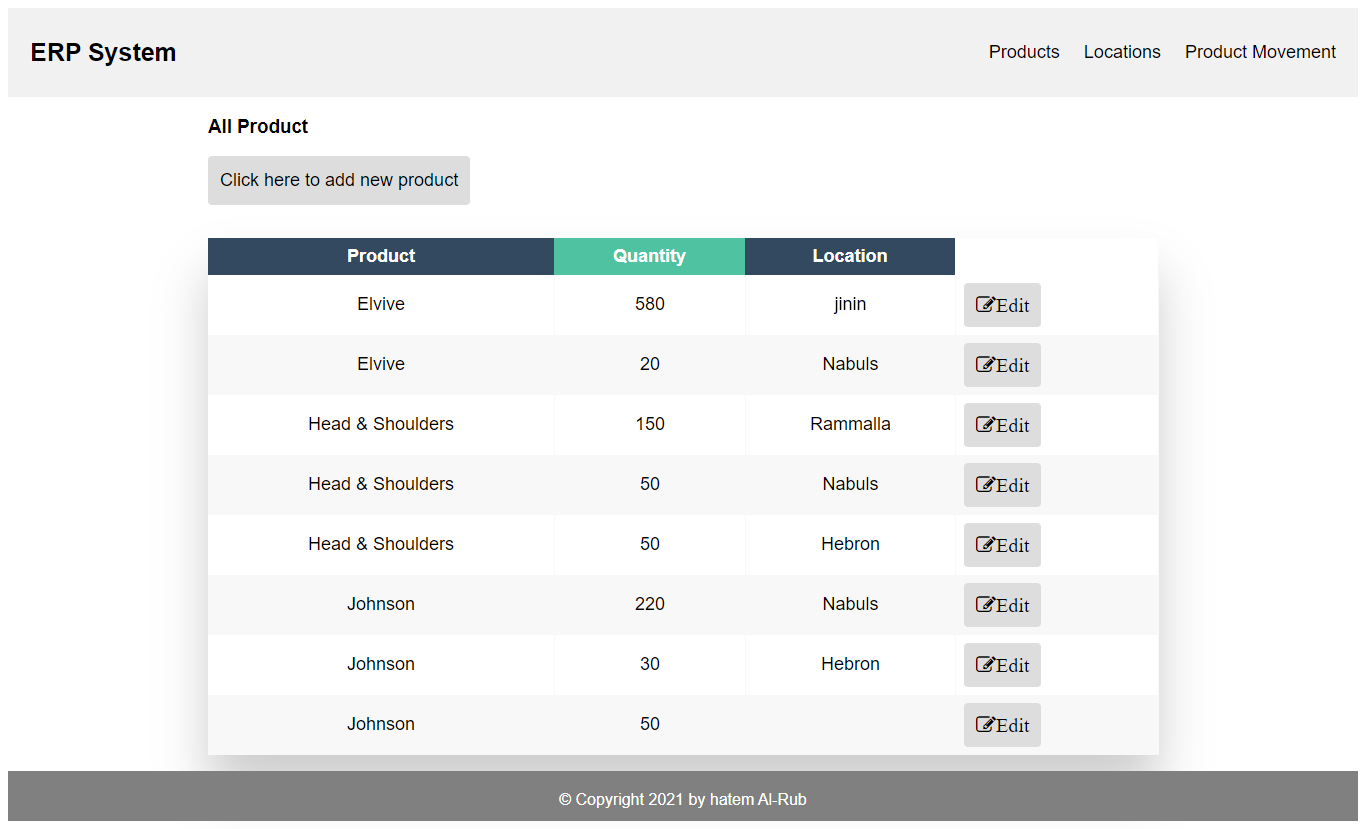Screen dimensions: 1366x829
Task: Click the edit icon for Head & Shoulders in Nabuls
Action: point(985,485)
